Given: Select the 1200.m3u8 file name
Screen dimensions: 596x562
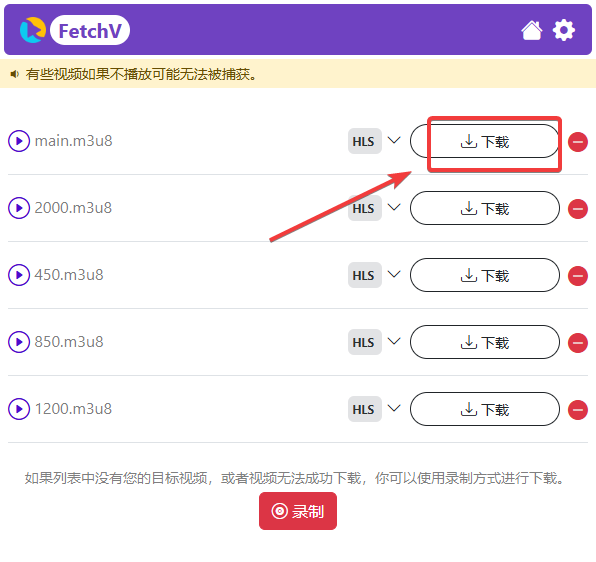Looking at the screenshot, I should (x=73, y=409).
